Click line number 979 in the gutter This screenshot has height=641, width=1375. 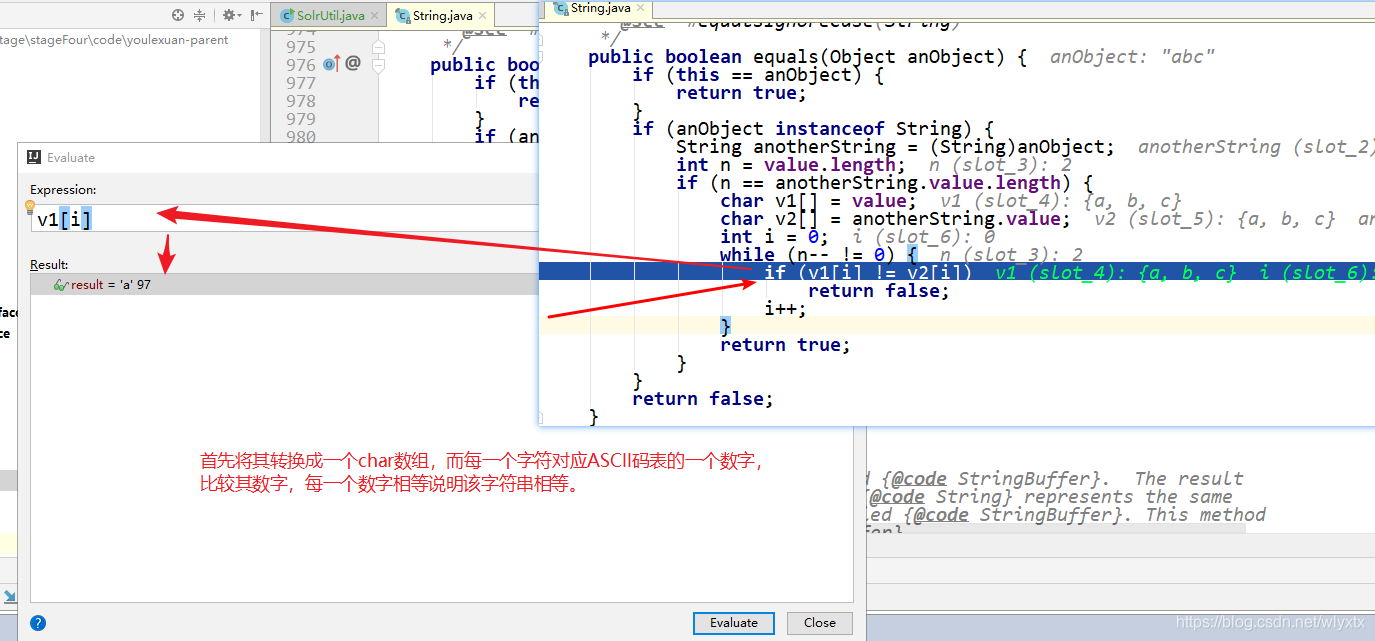click(x=301, y=119)
